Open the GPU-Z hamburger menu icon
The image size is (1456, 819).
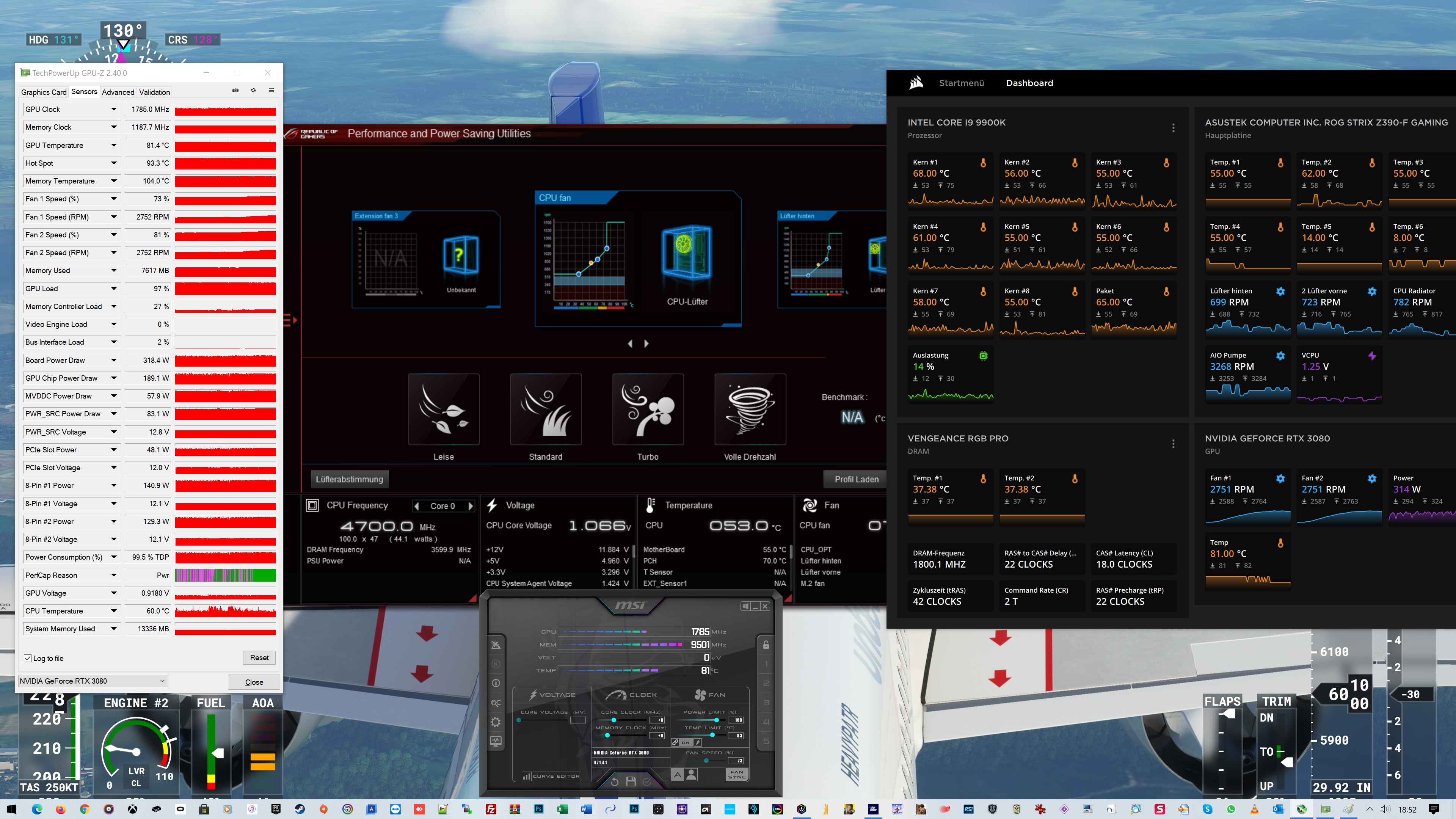271,91
